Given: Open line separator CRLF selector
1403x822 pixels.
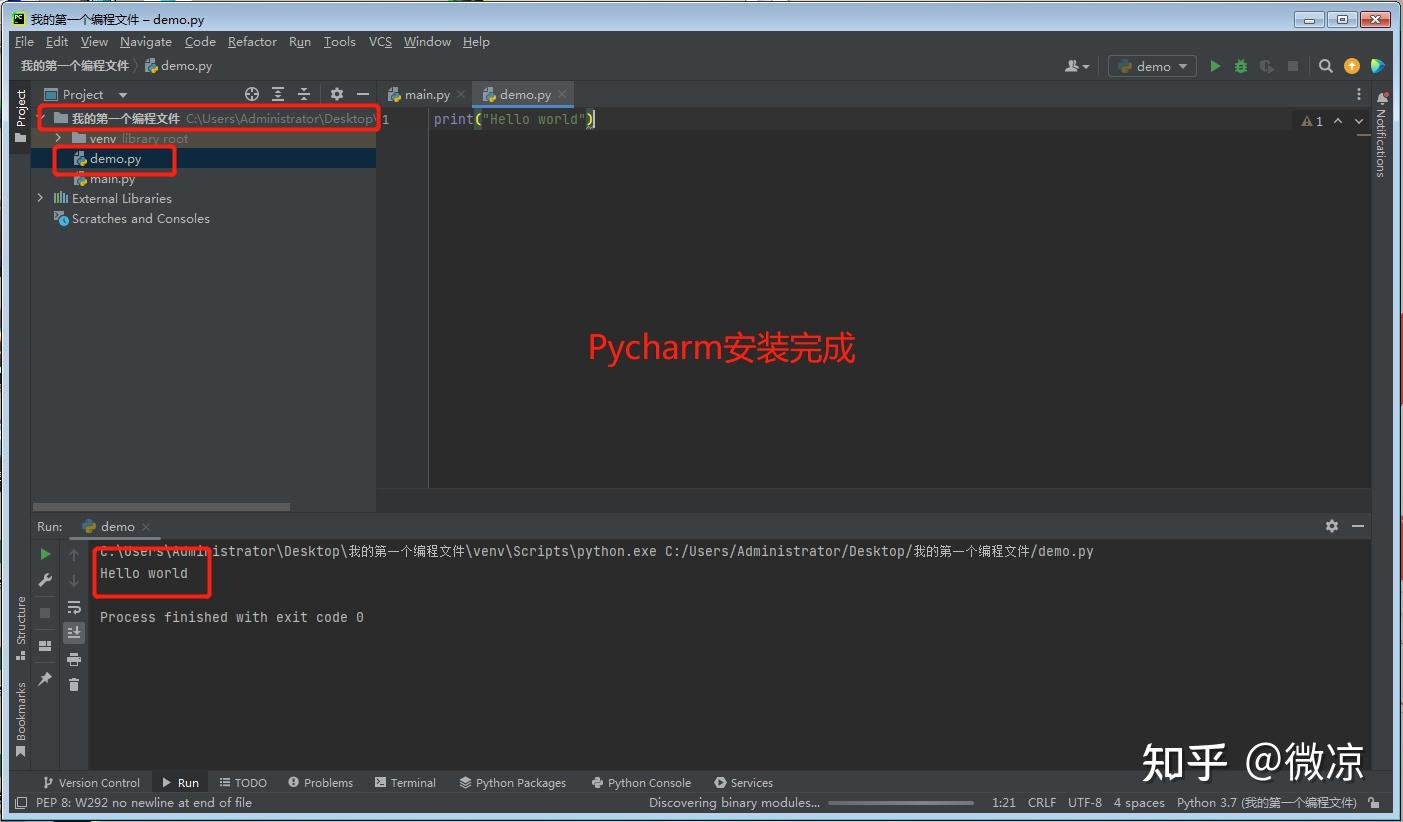Looking at the screenshot, I should pyautogui.click(x=1042, y=803).
